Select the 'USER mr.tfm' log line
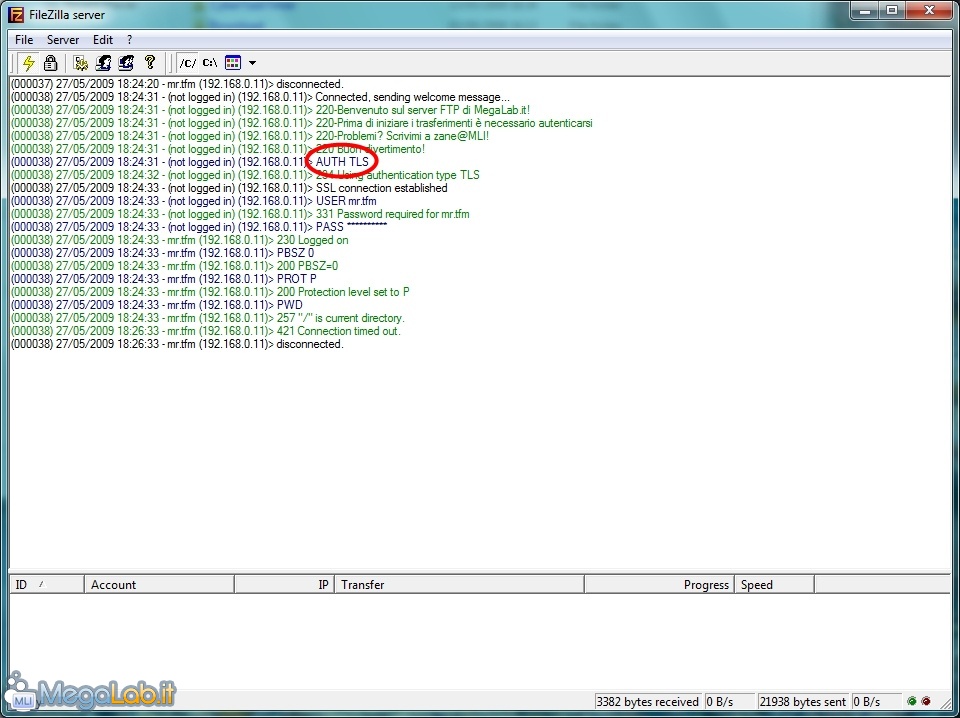 pyautogui.click(x=193, y=201)
